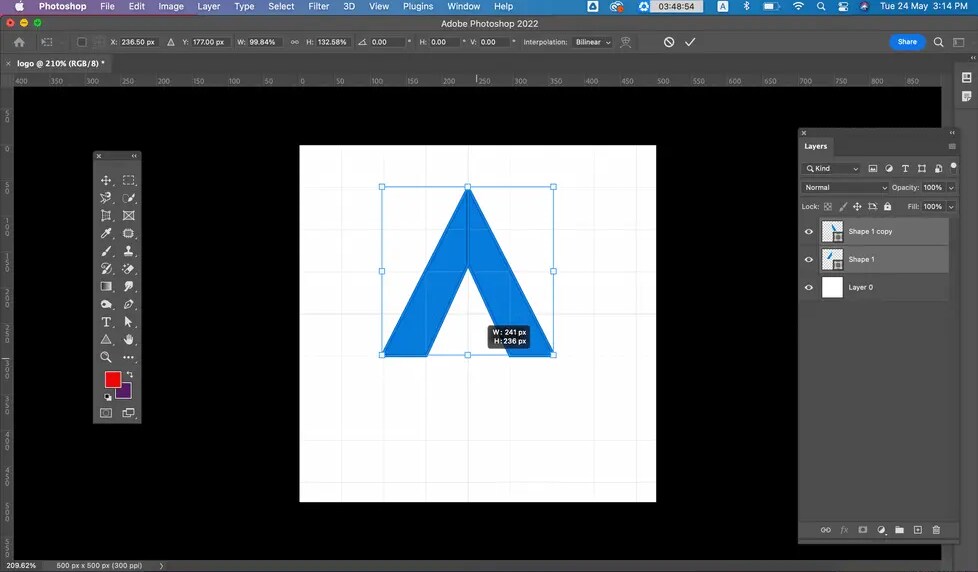Open the Edit Toolbar three-dots menu
This screenshot has width=978, height=572.
tap(128, 357)
